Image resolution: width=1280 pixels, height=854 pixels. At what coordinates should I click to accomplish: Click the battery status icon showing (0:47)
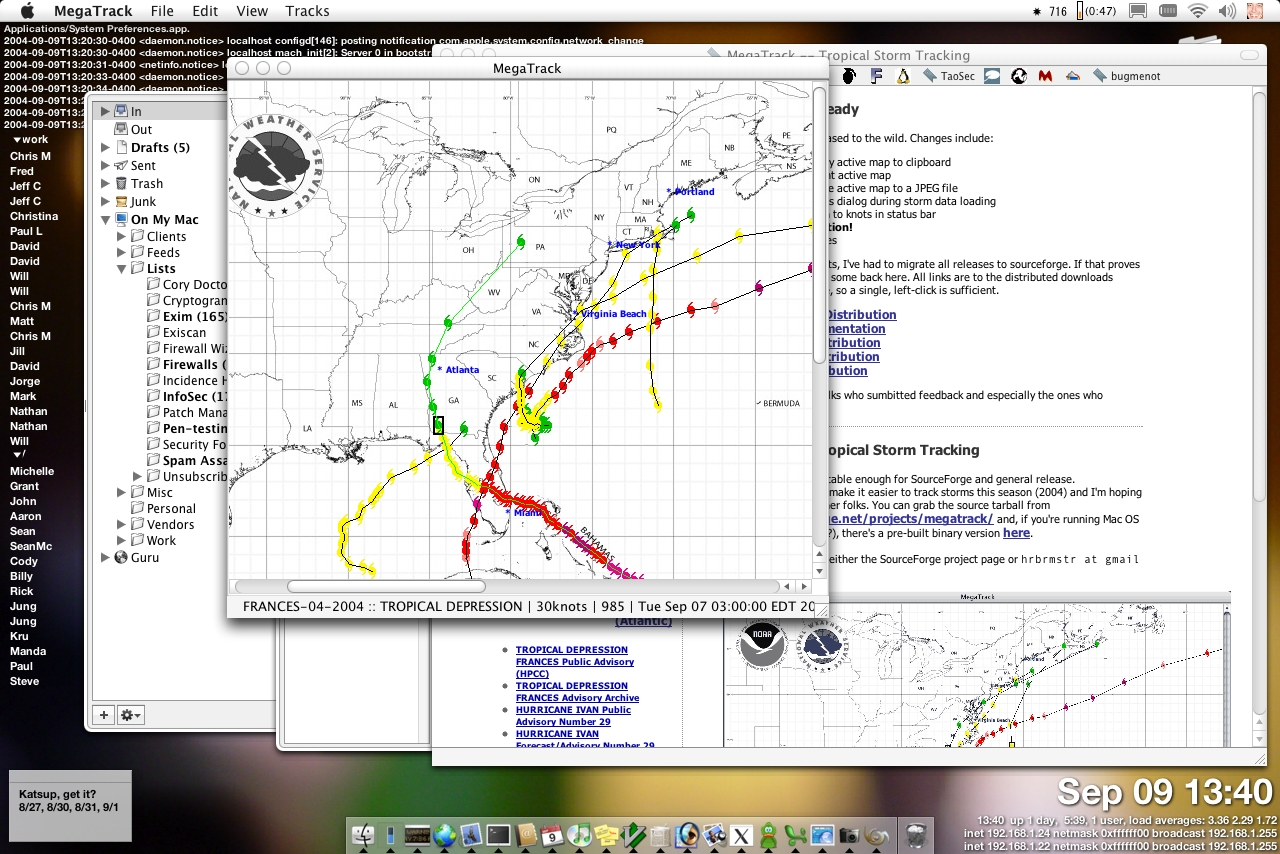[x=1097, y=11]
